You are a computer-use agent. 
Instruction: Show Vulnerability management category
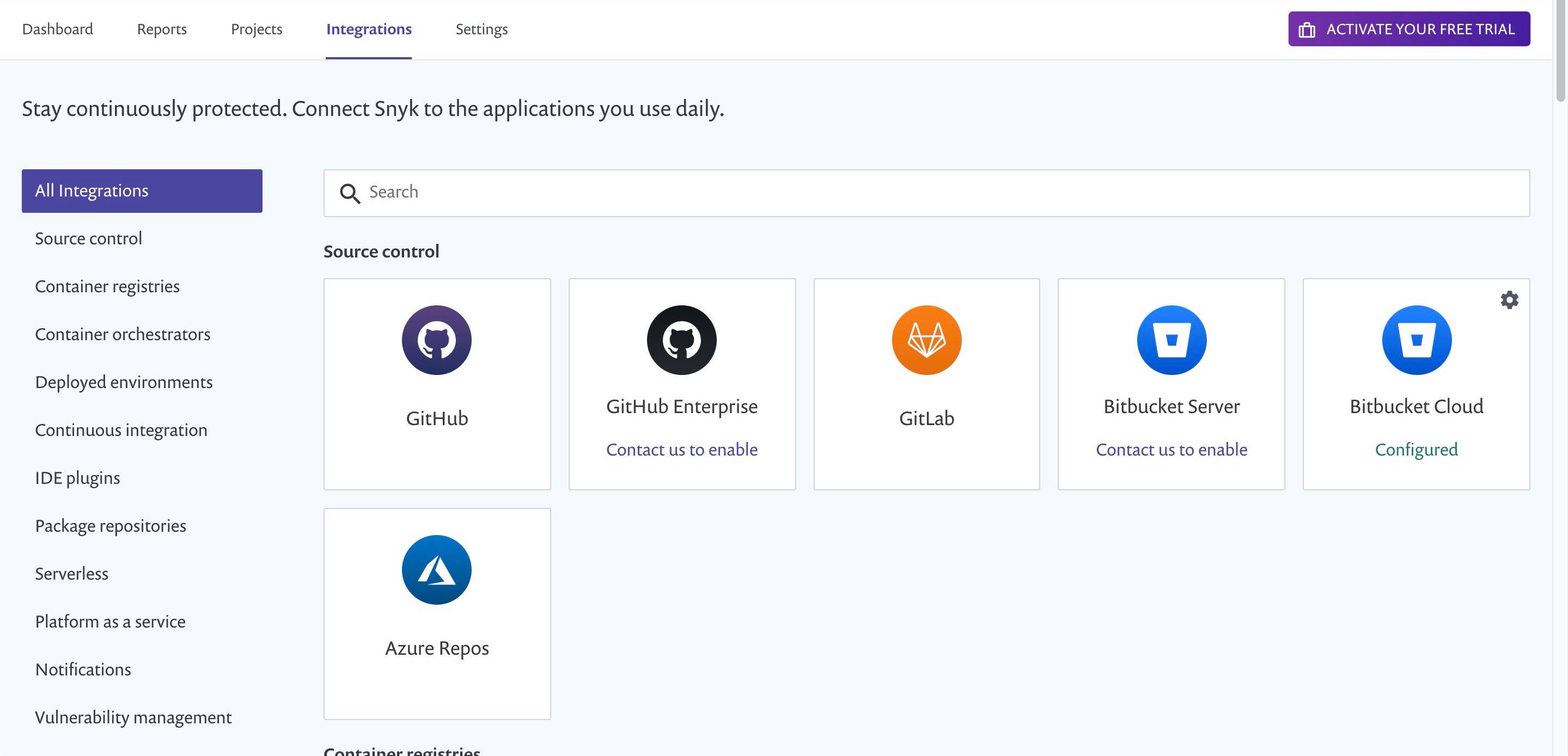(x=133, y=718)
